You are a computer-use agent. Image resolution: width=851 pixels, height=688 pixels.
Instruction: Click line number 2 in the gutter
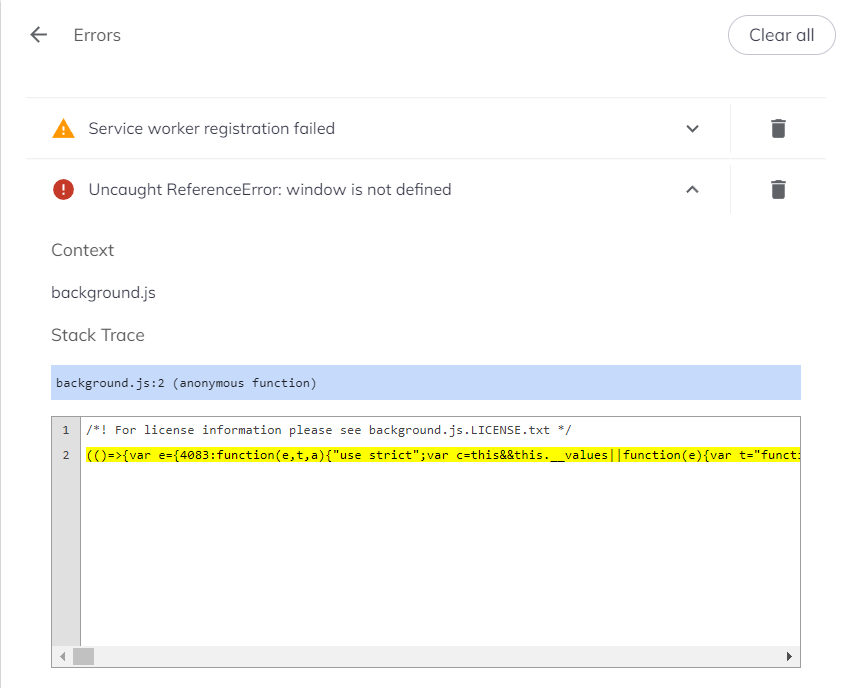[x=66, y=455]
